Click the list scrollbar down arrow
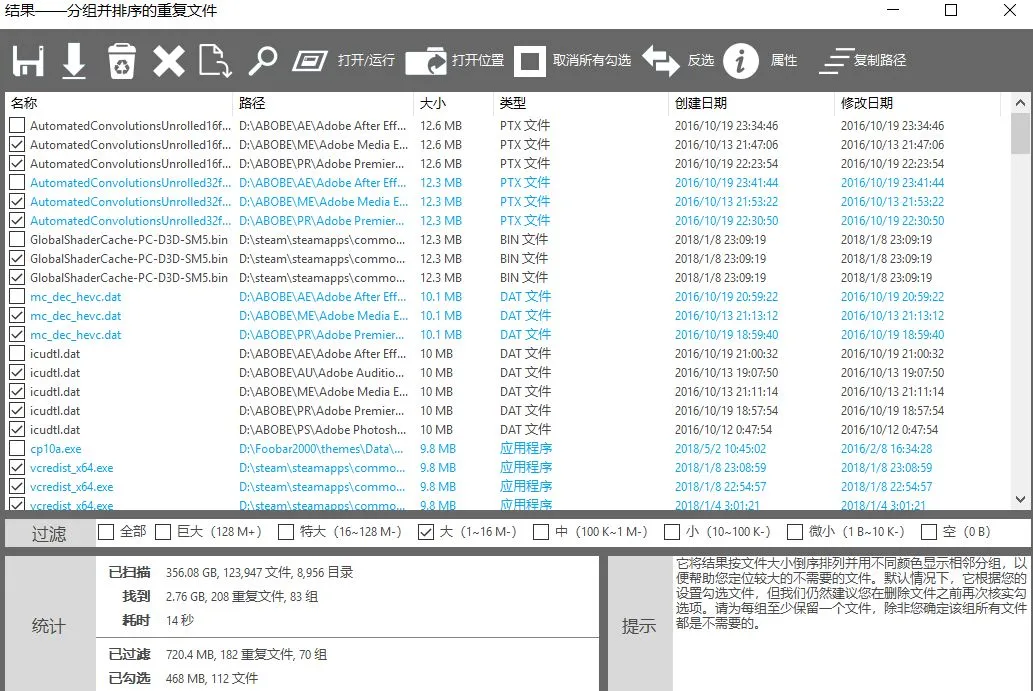The width and height of the screenshot is (1033, 691). pos(1020,499)
